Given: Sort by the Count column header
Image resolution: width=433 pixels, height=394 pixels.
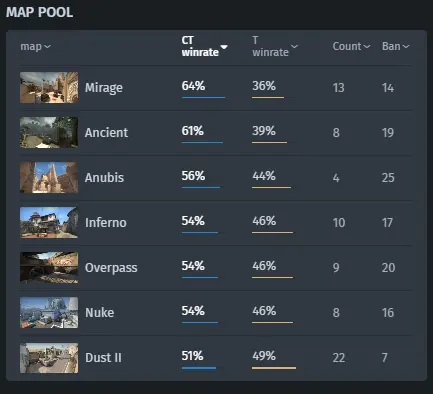Looking at the screenshot, I should click(x=351, y=46).
